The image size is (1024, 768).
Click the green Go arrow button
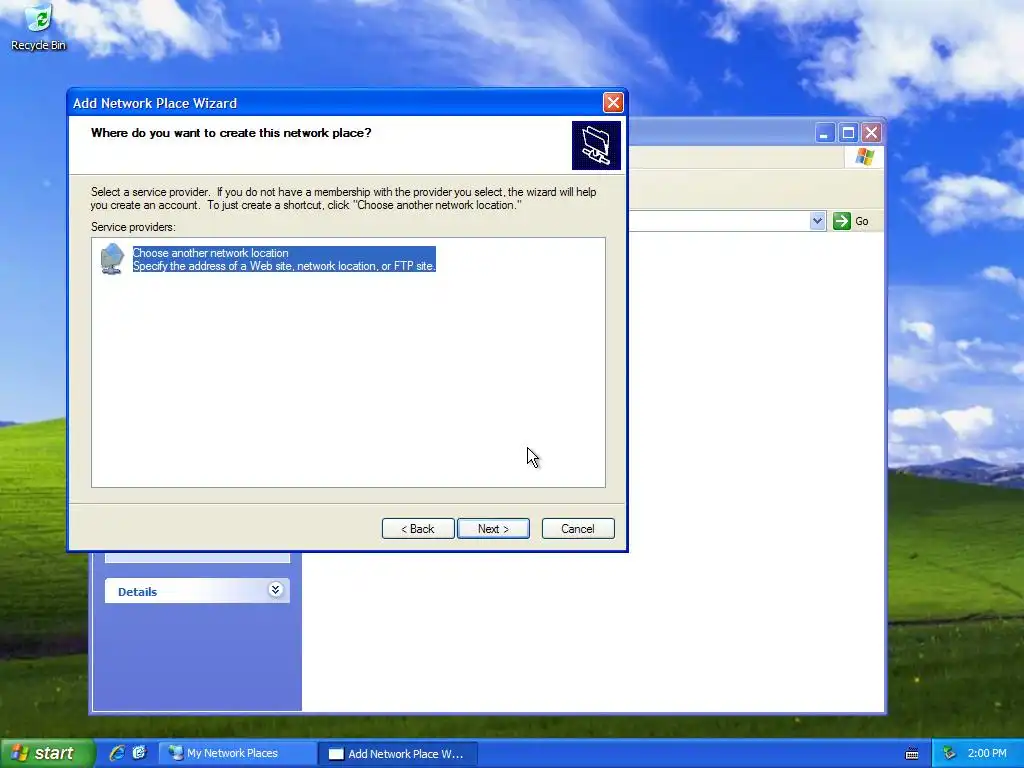click(842, 221)
